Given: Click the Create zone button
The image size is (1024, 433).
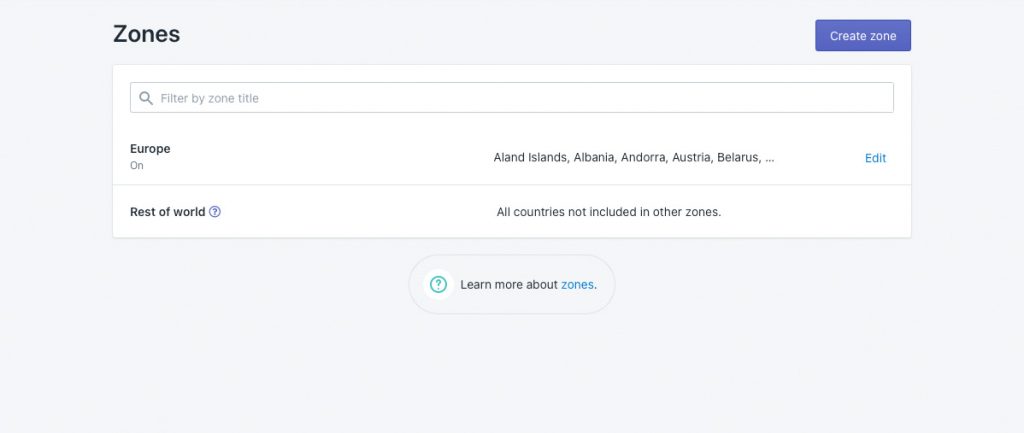Looking at the screenshot, I should 863,35.
